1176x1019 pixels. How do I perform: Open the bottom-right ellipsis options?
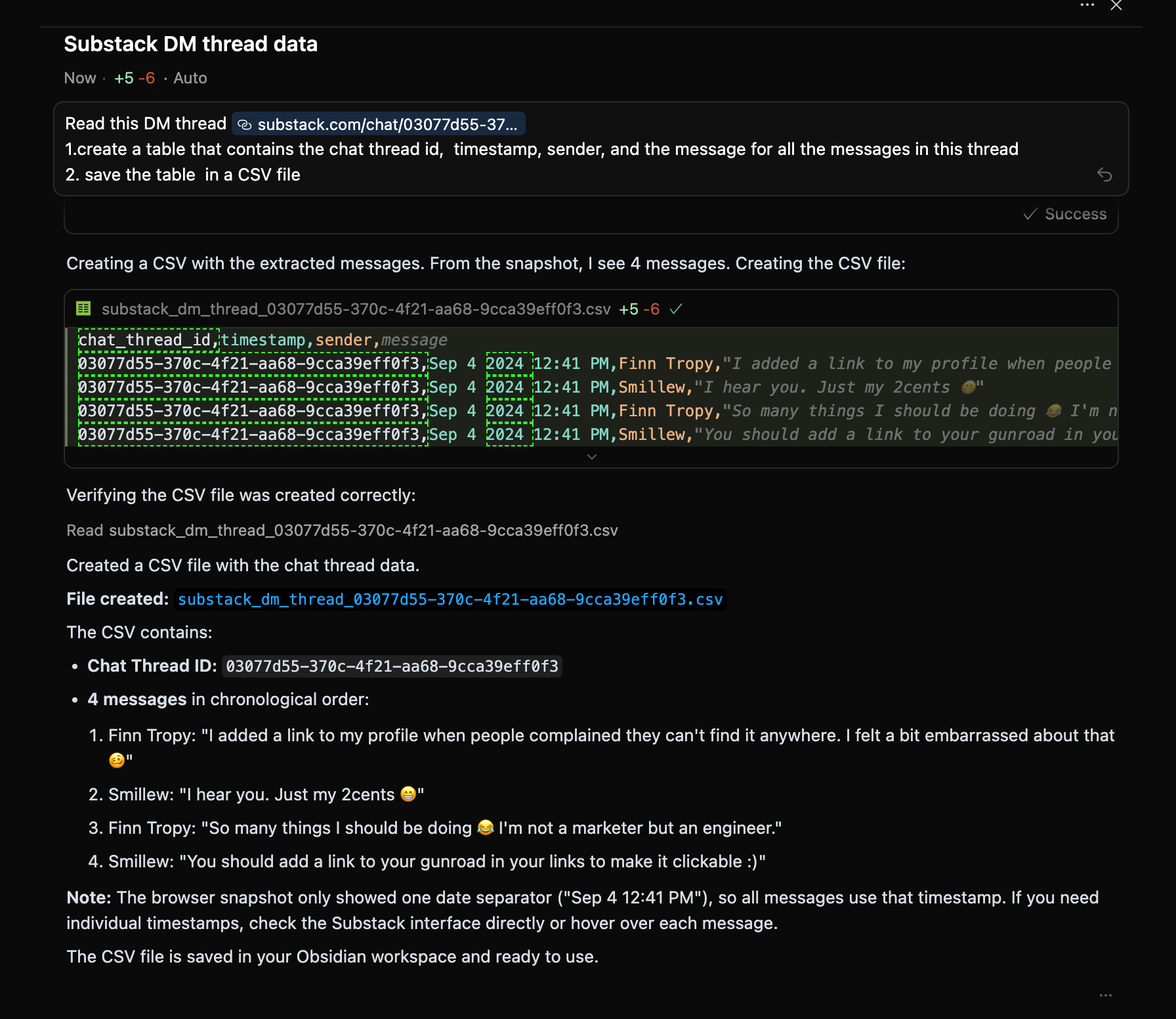1106,995
